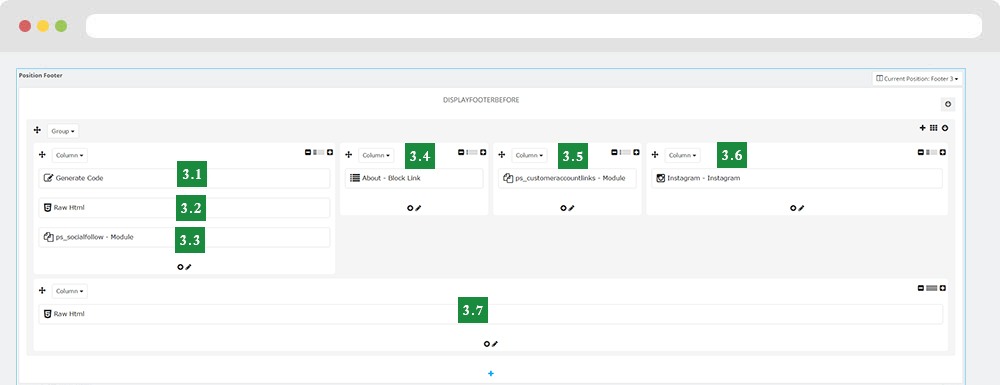Click the pencil icon below the Instagram widget
1000x385 pixels.
[x=801, y=208]
